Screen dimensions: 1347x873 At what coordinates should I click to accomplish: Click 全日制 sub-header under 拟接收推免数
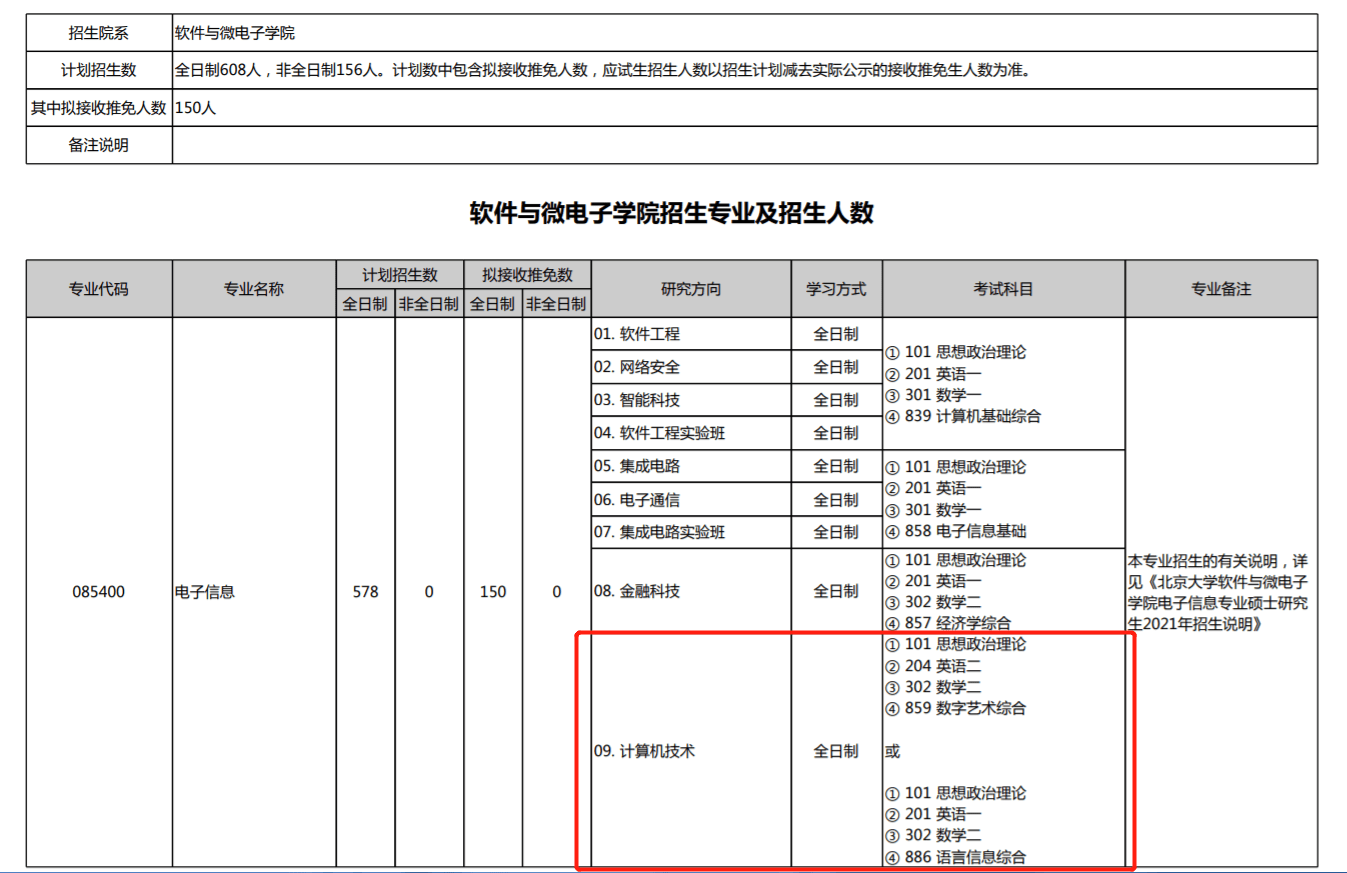coord(493,304)
